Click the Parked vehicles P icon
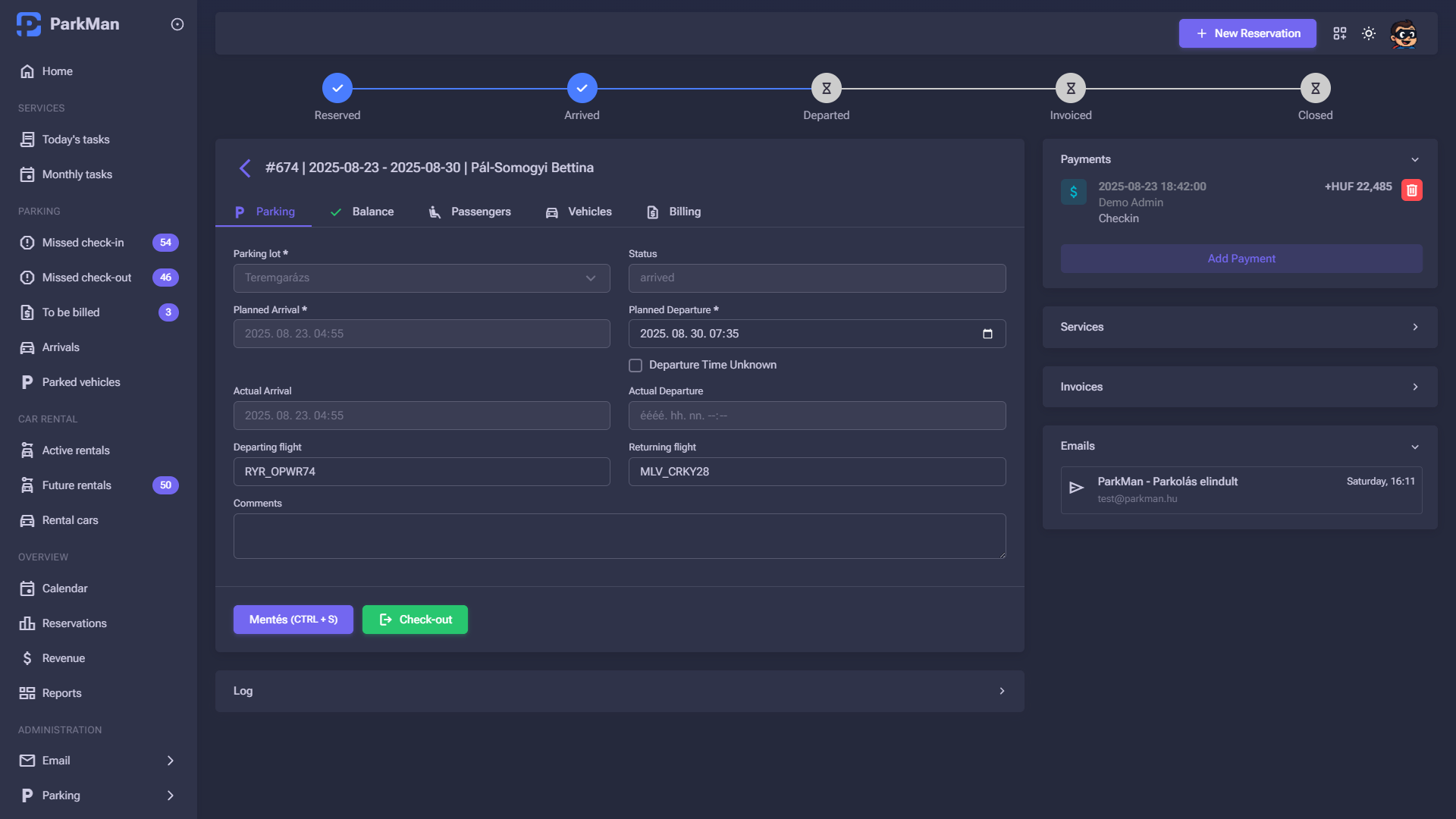The image size is (1456, 819). (x=27, y=382)
